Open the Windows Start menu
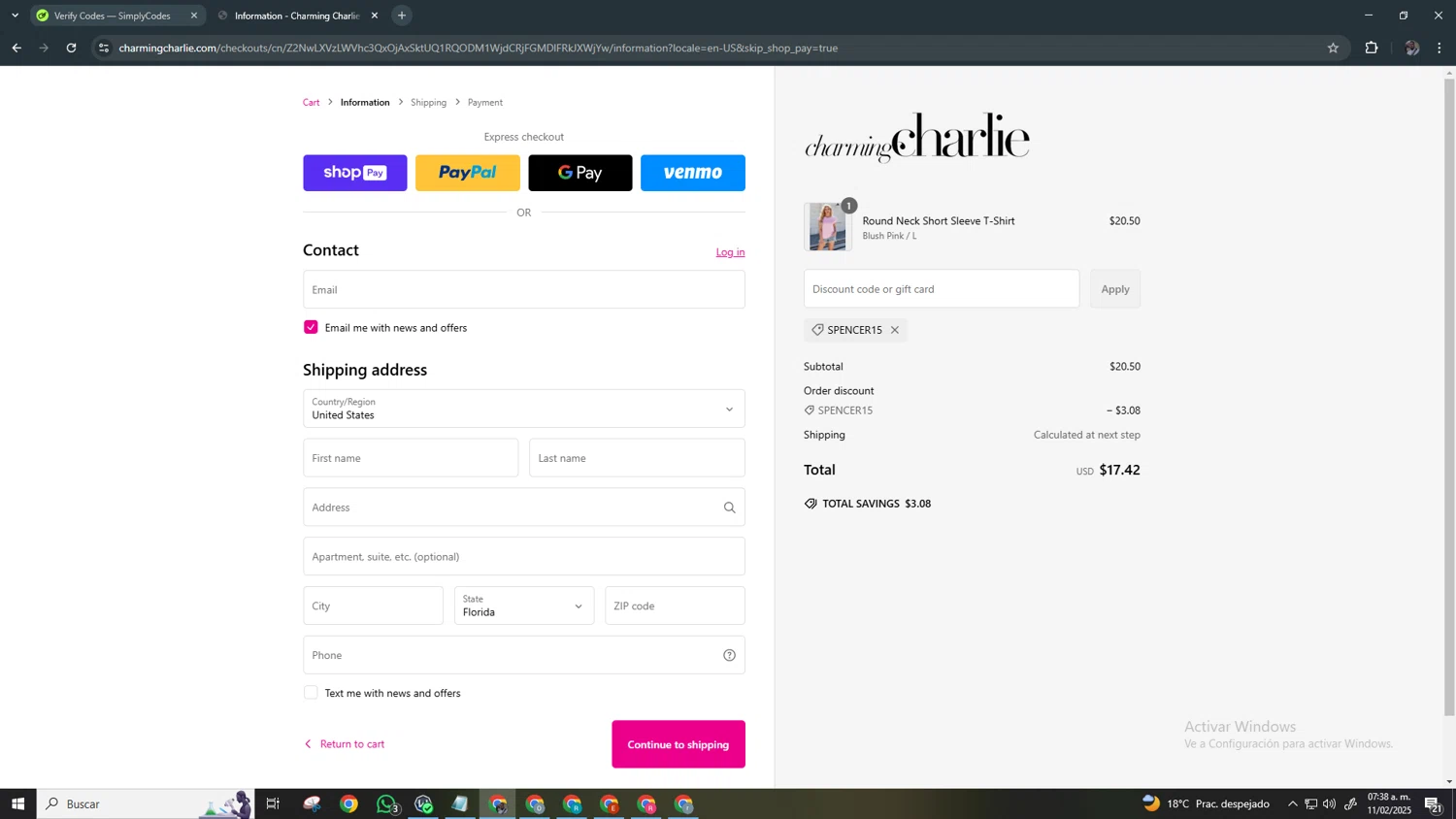 [17, 803]
